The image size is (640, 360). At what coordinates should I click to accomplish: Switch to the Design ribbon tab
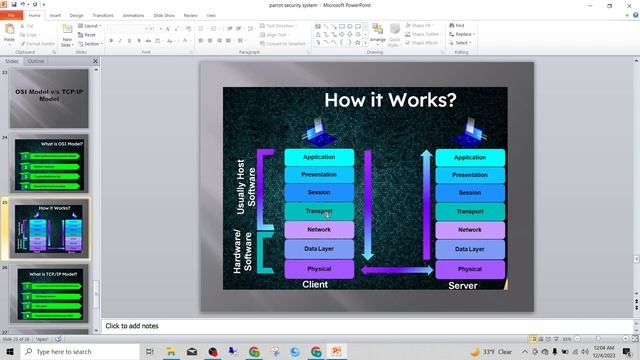pyautogui.click(x=76, y=16)
